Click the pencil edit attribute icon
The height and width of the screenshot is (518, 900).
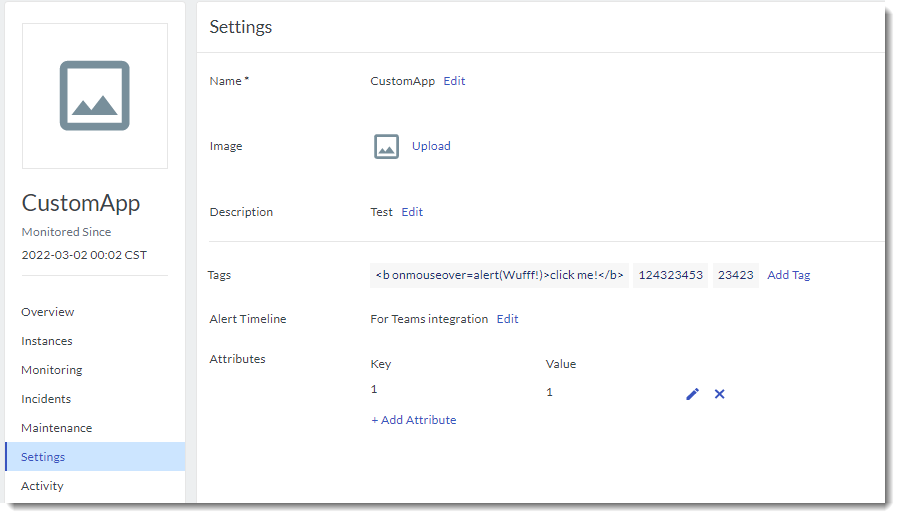point(693,394)
